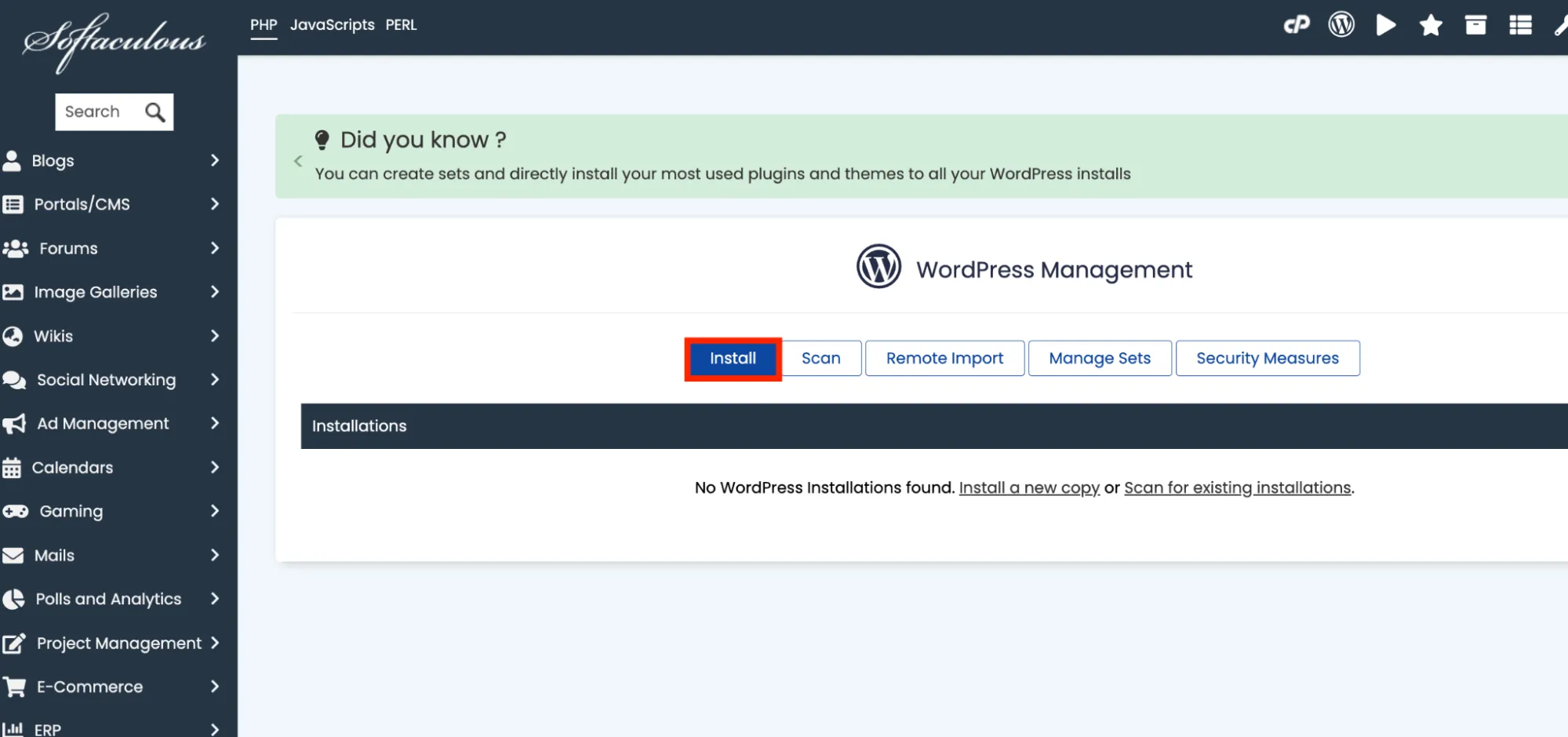Click the Project Management edit icon
The width and height of the screenshot is (1568, 737).
click(x=14, y=644)
